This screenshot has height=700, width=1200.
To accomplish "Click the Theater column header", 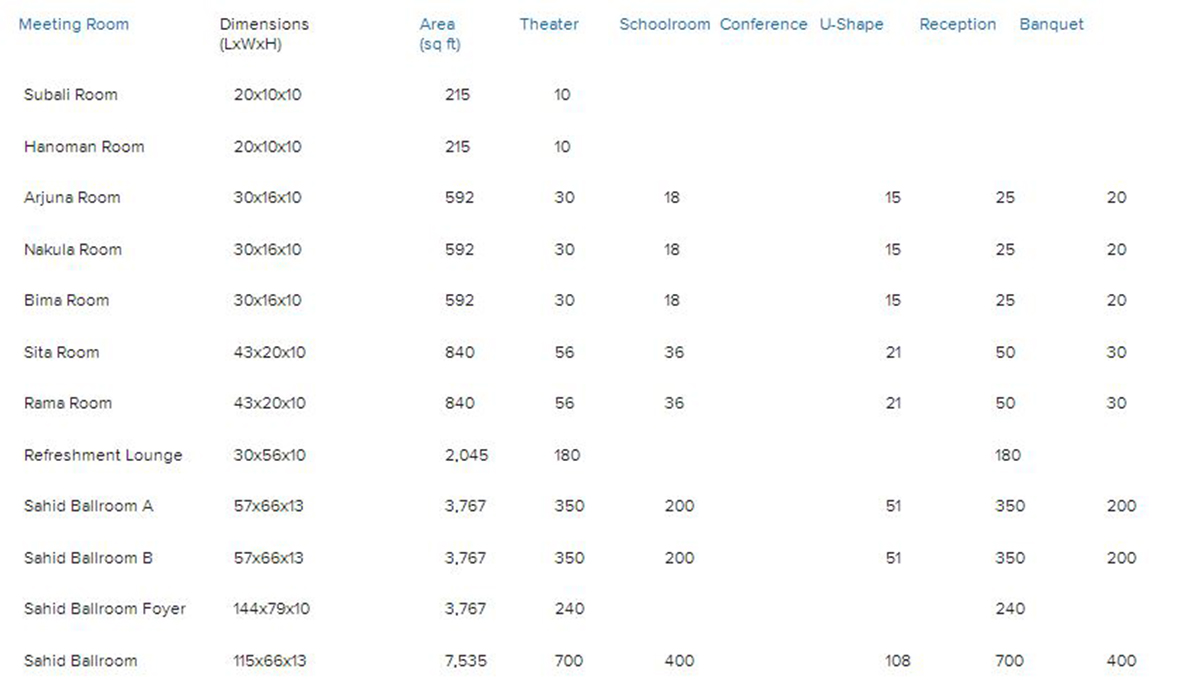I will coord(549,24).
